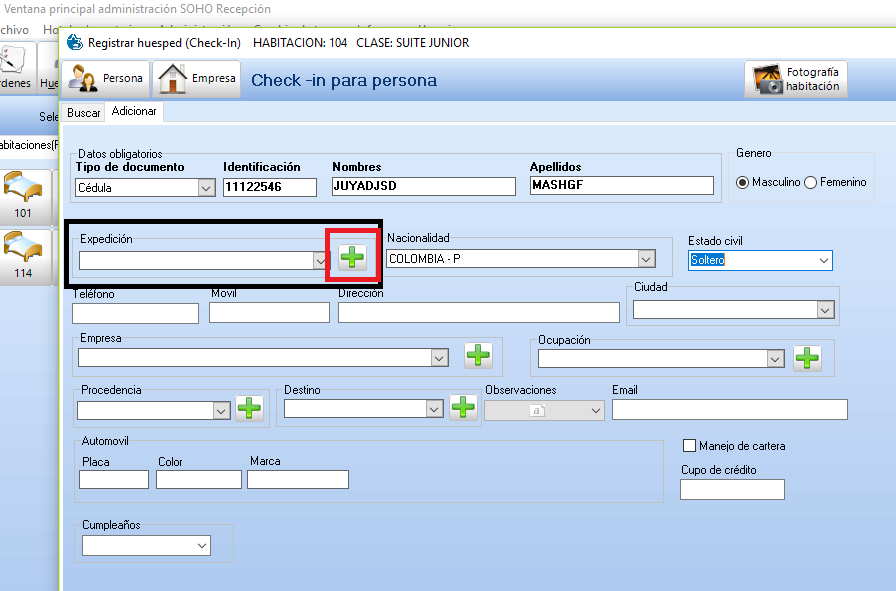Click the green plus beside Empresa dropdown

coord(478,356)
